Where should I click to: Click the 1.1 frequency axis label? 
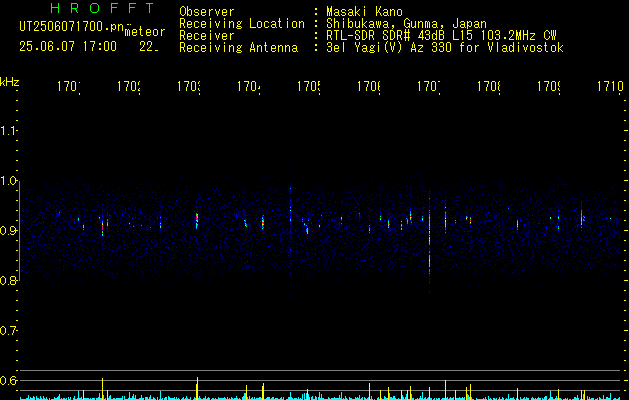tap(8, 130)
